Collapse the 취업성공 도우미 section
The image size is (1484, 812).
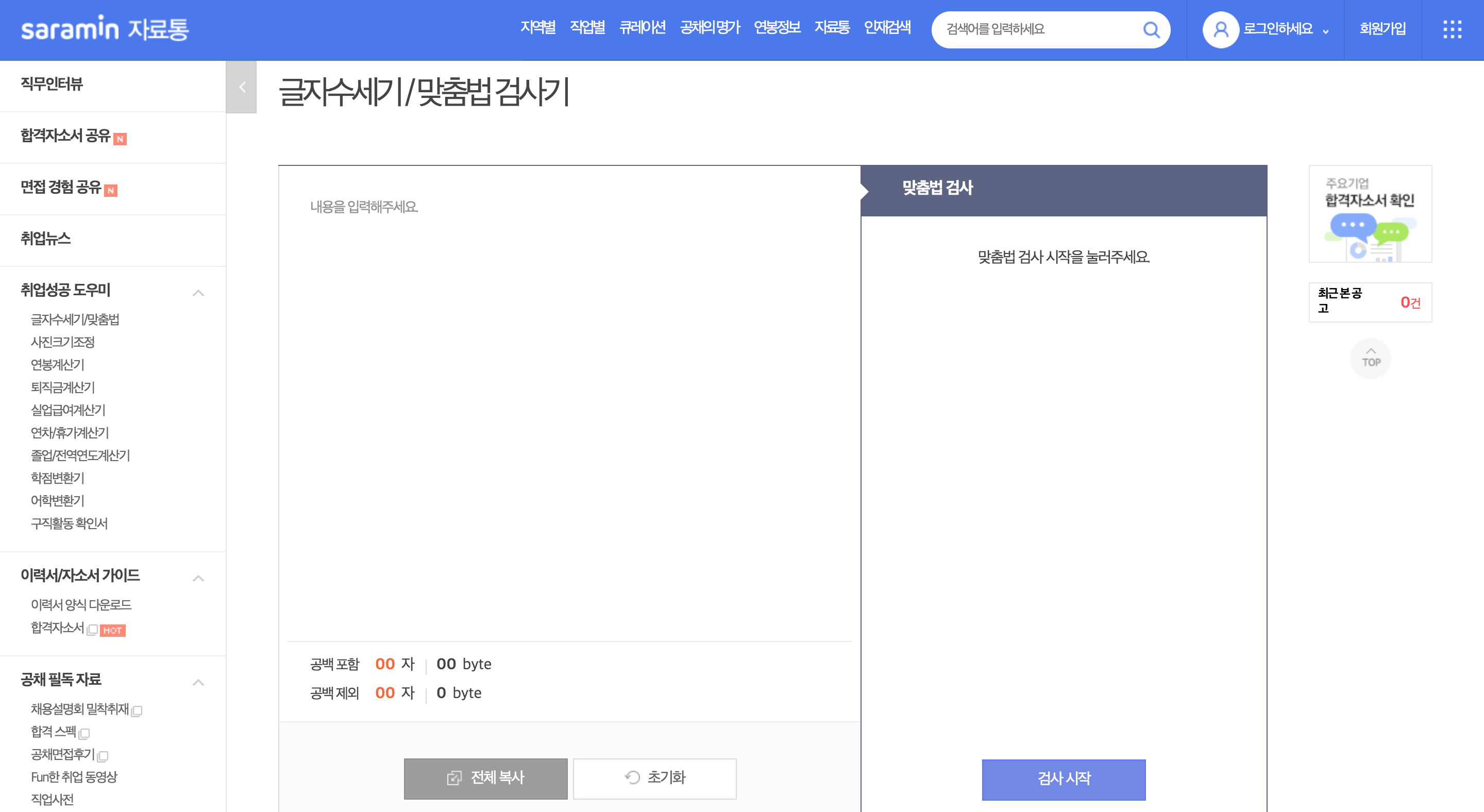tap(198, 293)
